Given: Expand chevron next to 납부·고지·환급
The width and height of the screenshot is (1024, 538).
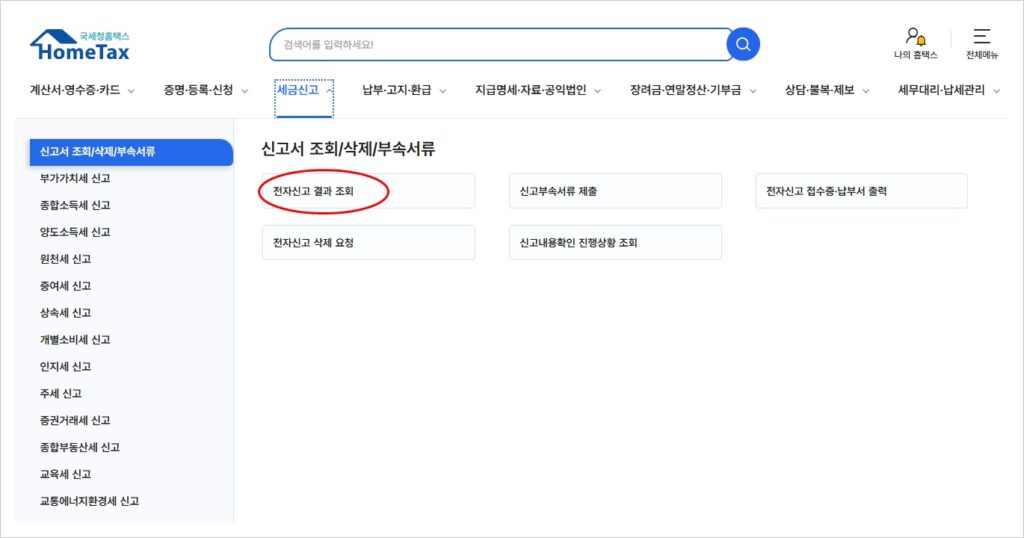Looking at the screenshot, I should click(x=443, y=91).
